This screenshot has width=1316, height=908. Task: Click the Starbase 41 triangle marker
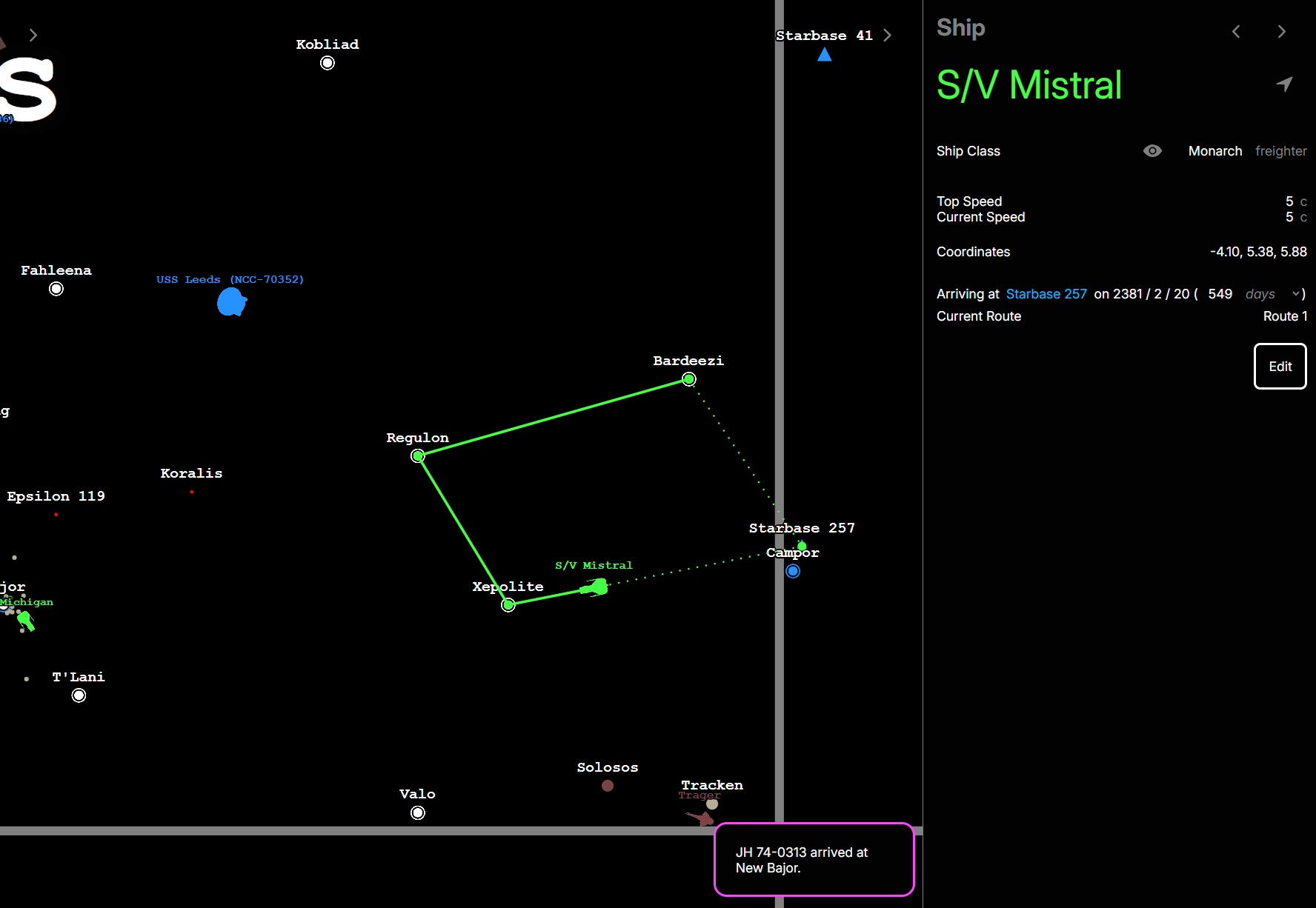pyautogui.click(x=824, y=55)
